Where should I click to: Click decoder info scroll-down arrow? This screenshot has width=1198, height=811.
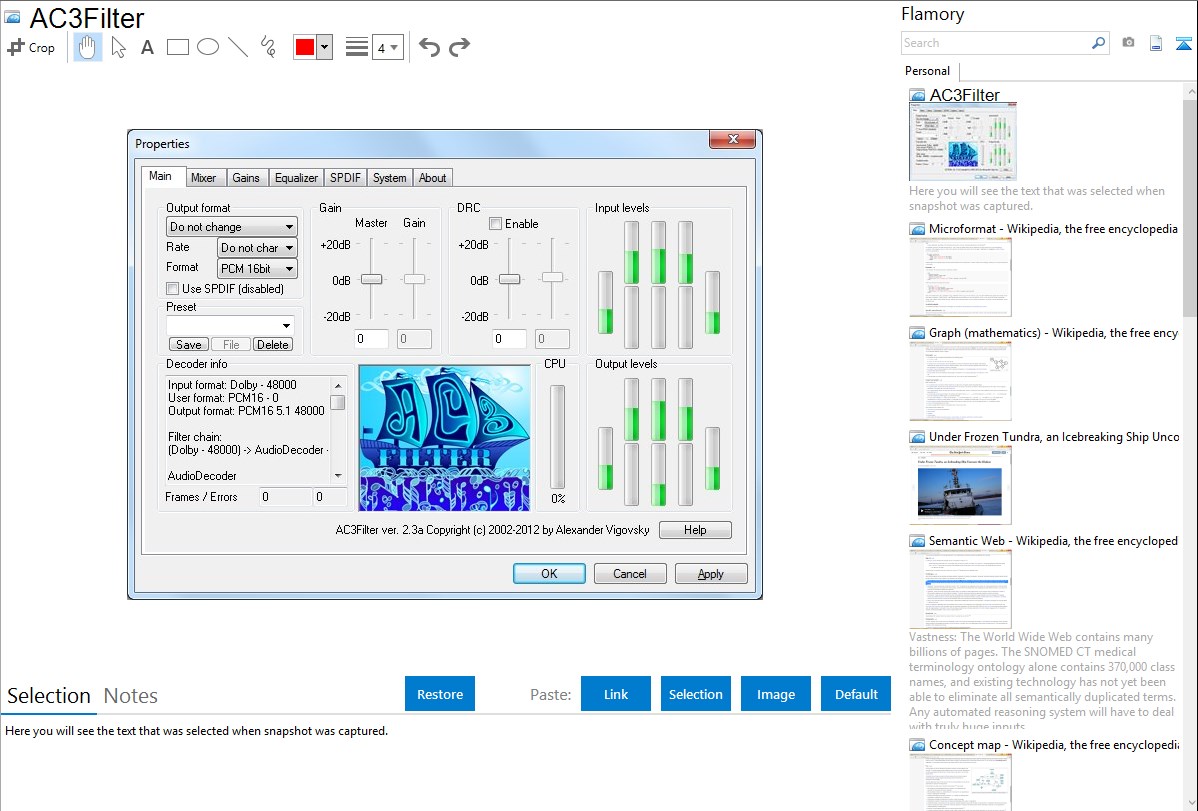pos(338,475)
